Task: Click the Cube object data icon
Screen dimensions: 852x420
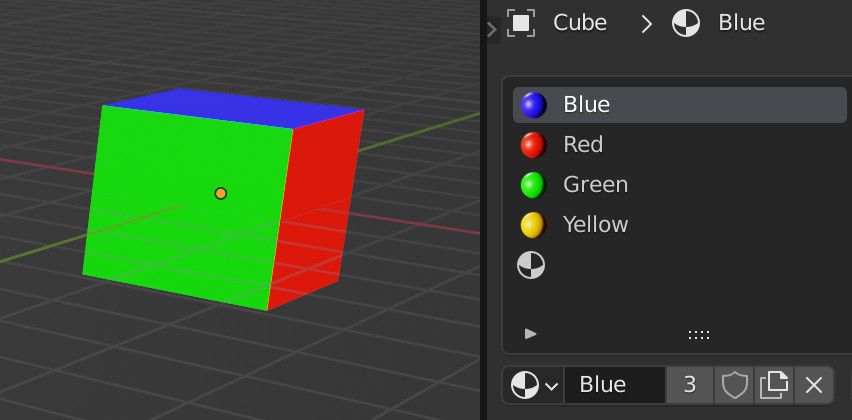Action: [x=521, y=23]
